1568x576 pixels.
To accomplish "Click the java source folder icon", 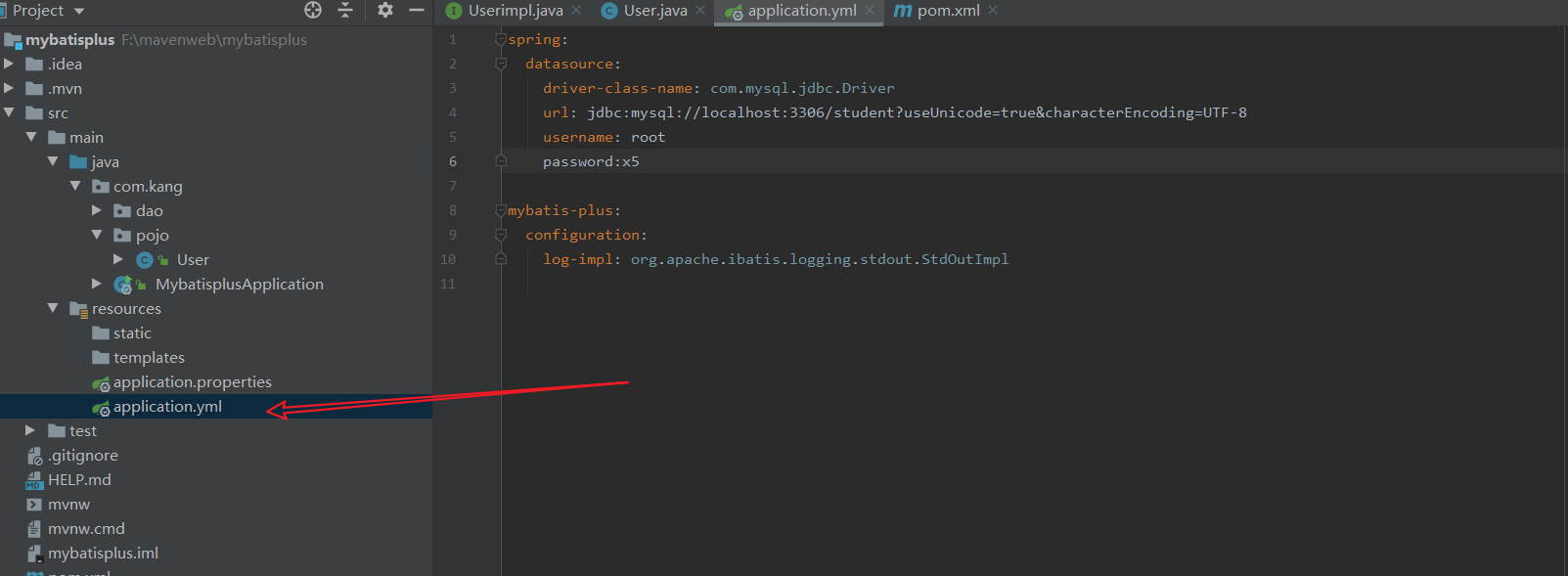I will coord(78,161).
